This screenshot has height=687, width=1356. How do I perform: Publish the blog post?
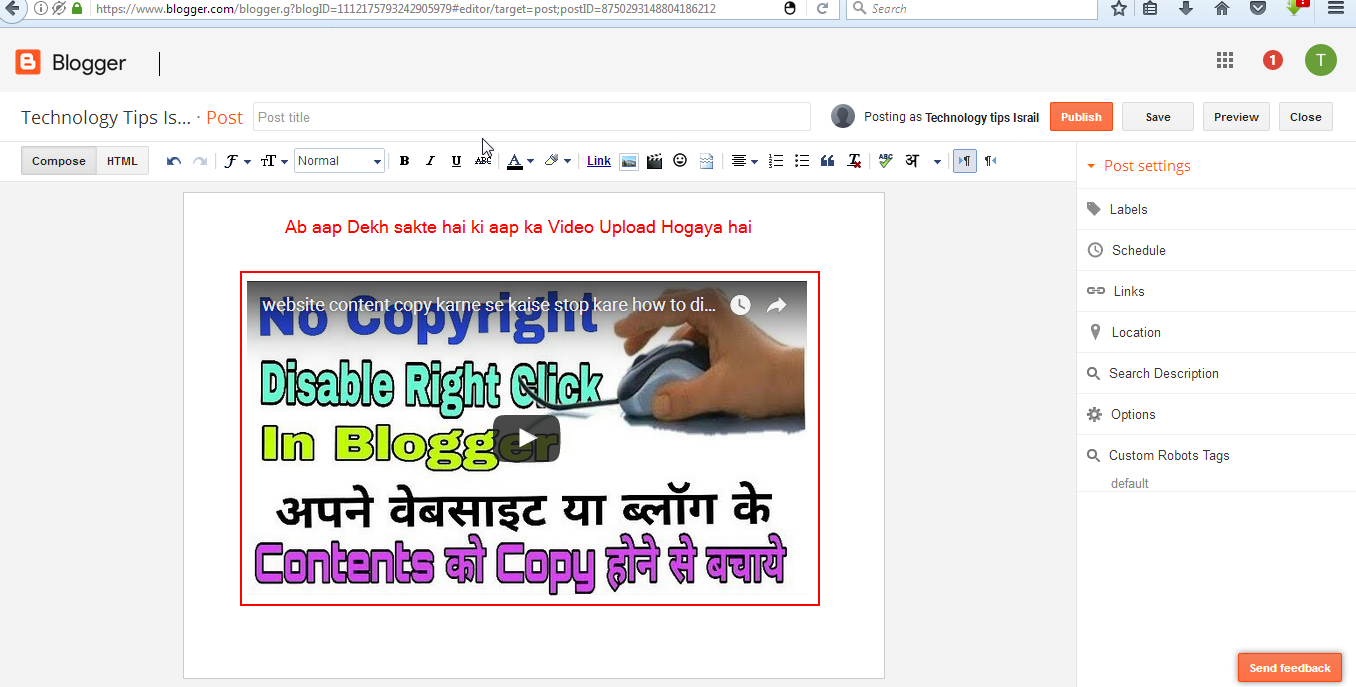click(x=1081, y=117)
